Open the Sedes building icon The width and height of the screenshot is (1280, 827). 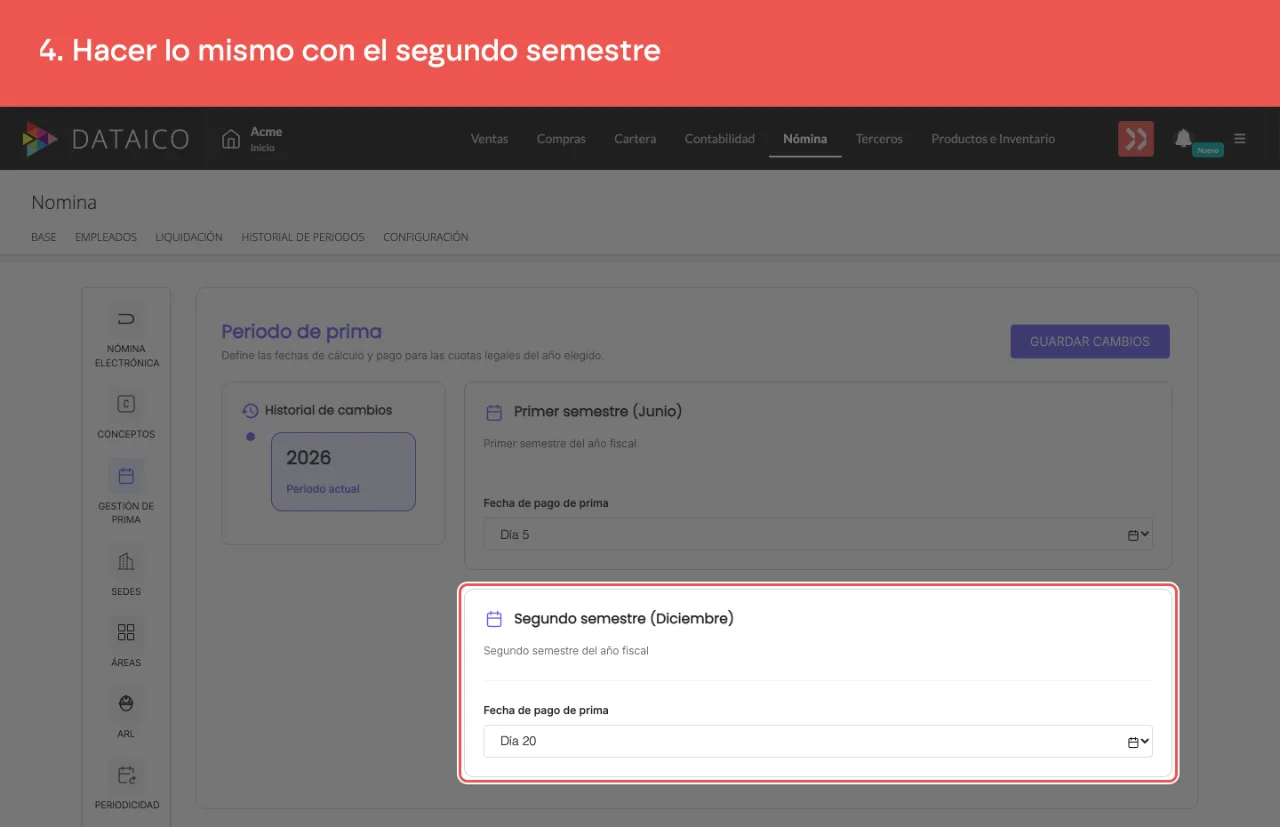click(126, 561)
